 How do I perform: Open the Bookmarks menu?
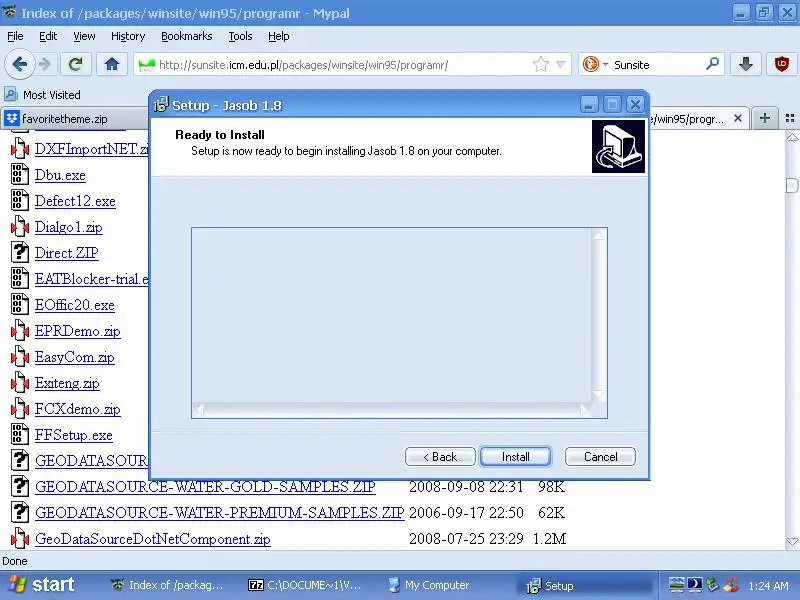(x=187, y=36)
